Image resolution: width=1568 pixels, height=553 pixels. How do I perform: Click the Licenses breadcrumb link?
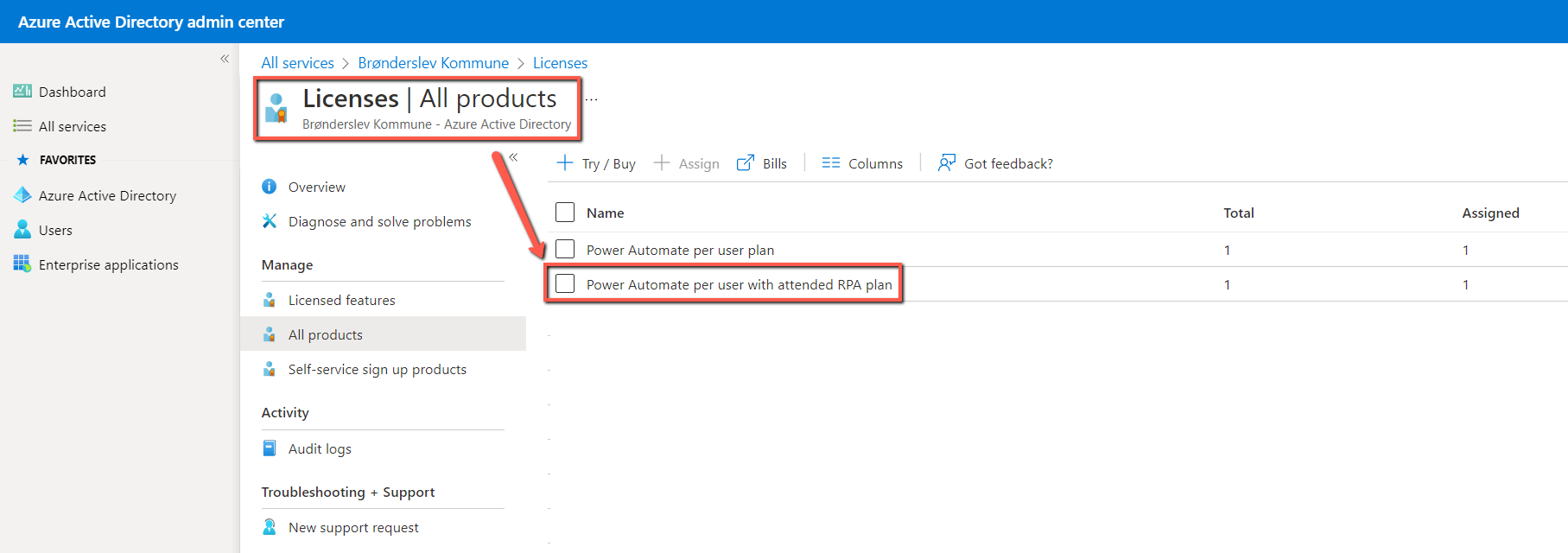560,63
